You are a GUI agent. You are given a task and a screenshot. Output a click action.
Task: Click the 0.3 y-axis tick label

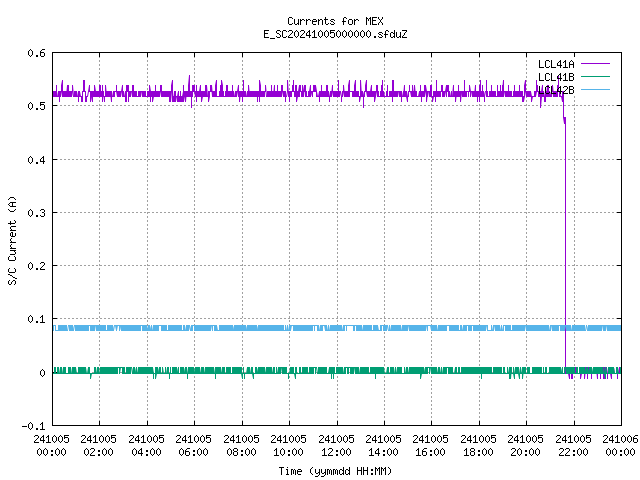click(x=36, y=213)
